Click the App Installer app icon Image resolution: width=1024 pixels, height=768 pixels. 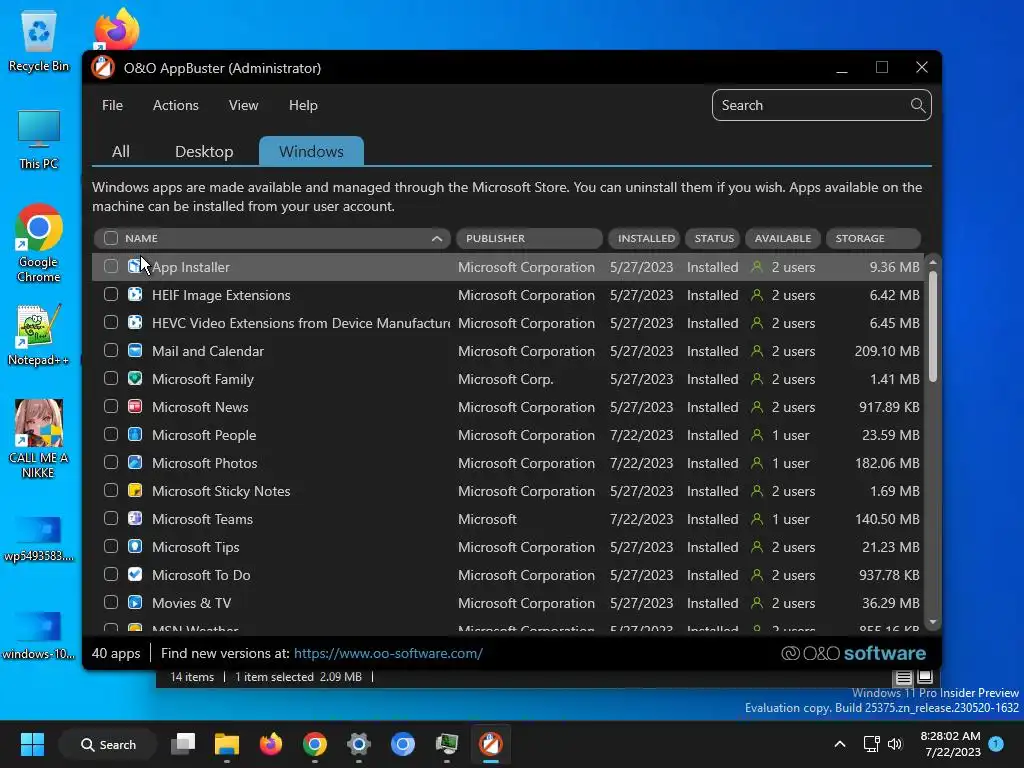coord(135,266)
